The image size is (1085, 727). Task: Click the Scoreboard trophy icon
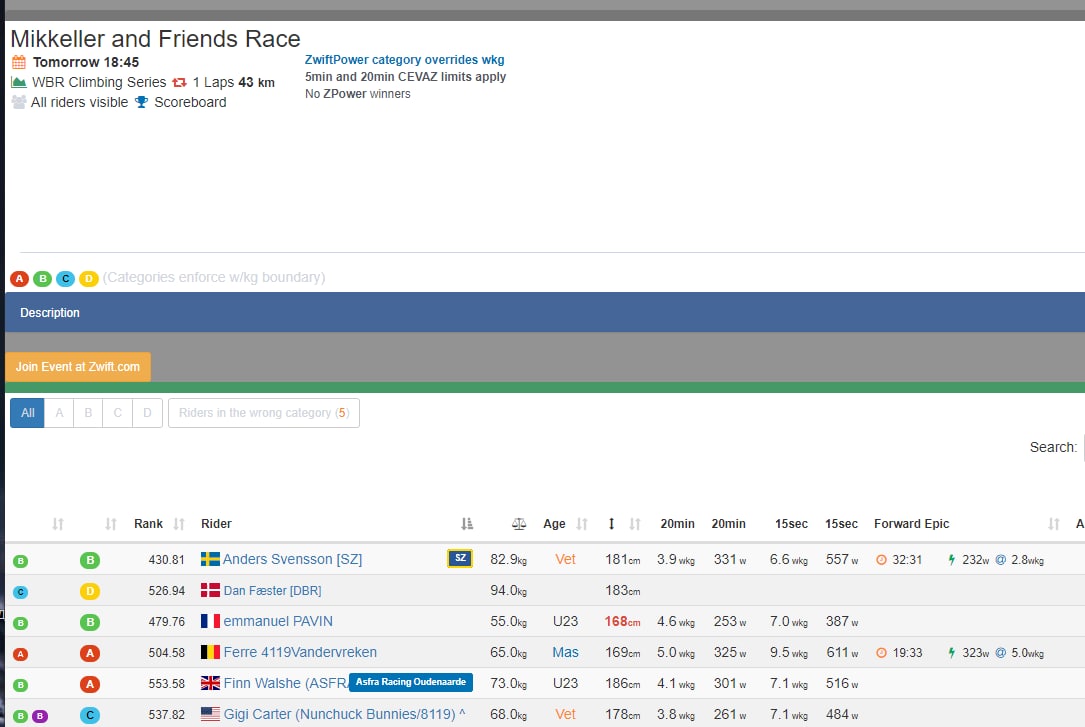(x=141, y=102)
